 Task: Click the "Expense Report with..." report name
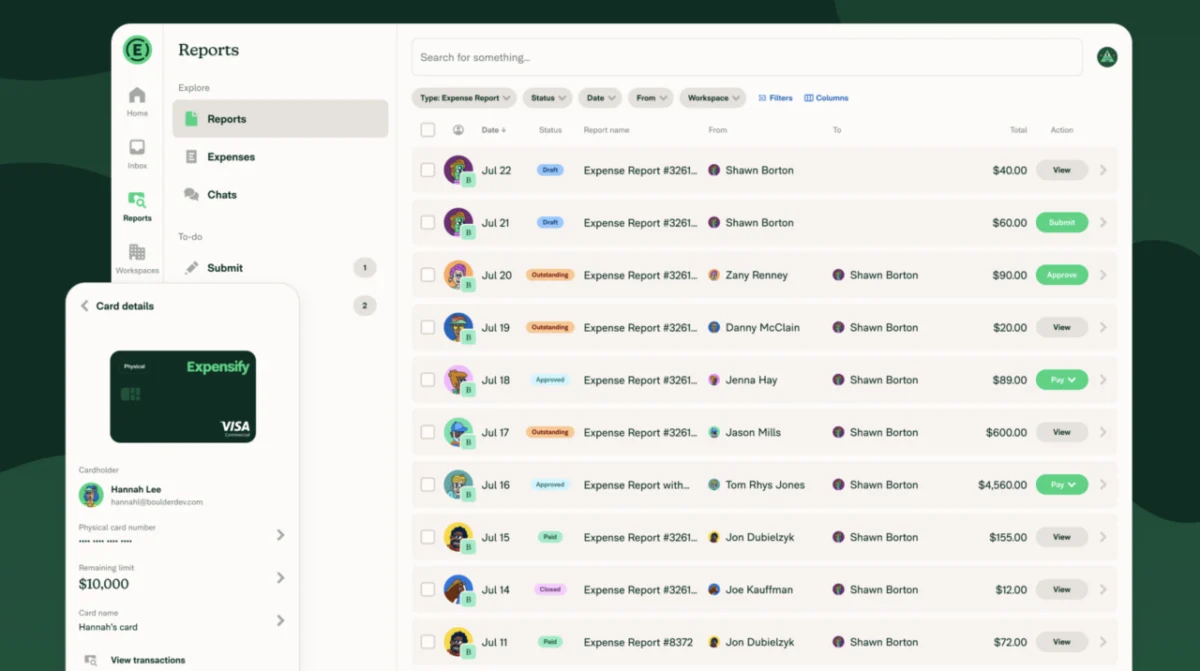coord(637,485)
